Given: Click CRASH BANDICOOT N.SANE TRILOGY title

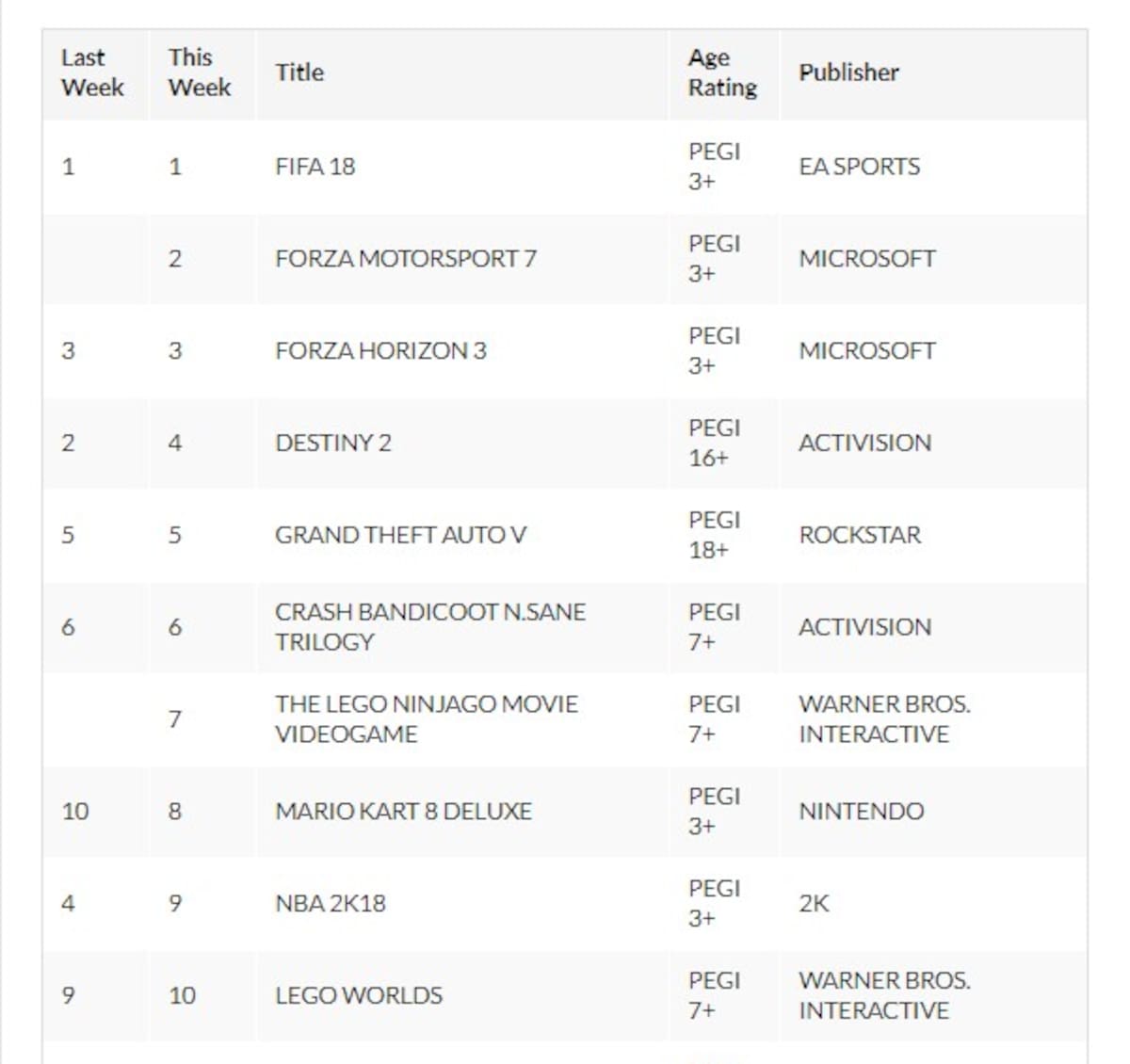Looking at the screenshot, I should click(x=430, y=627).
